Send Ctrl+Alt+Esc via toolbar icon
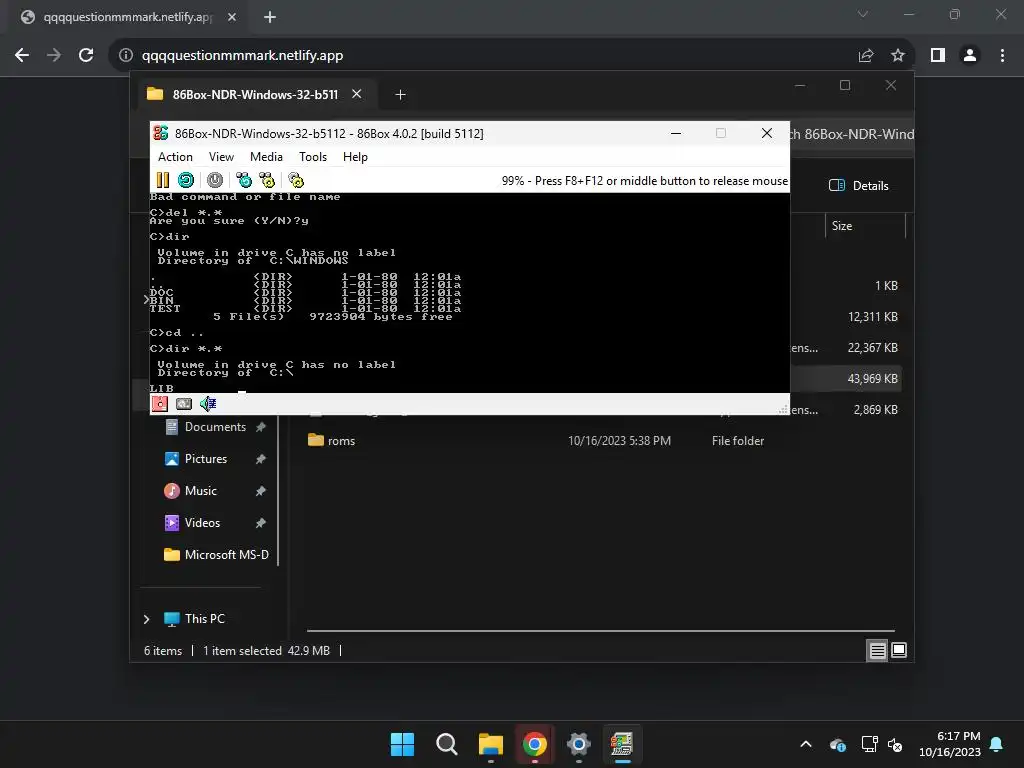Image resolution: width=1024 pixels, height=768 pixels. pos(267,180)
